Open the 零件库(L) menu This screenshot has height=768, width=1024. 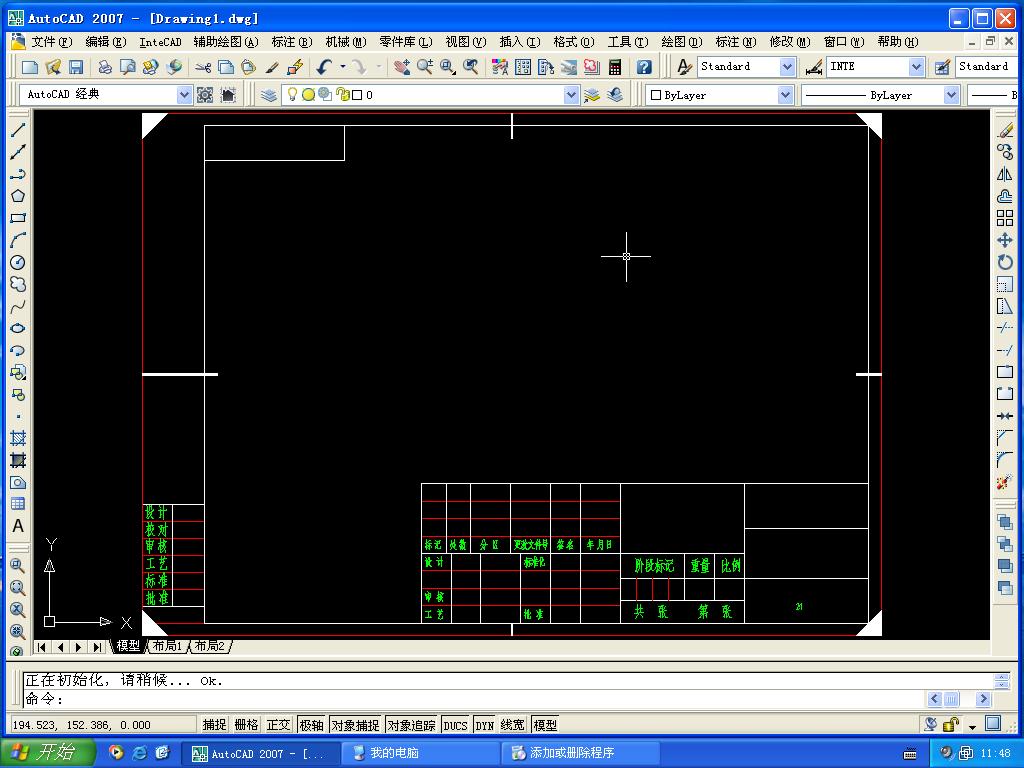pyautogui.click(x=406, y=42)
